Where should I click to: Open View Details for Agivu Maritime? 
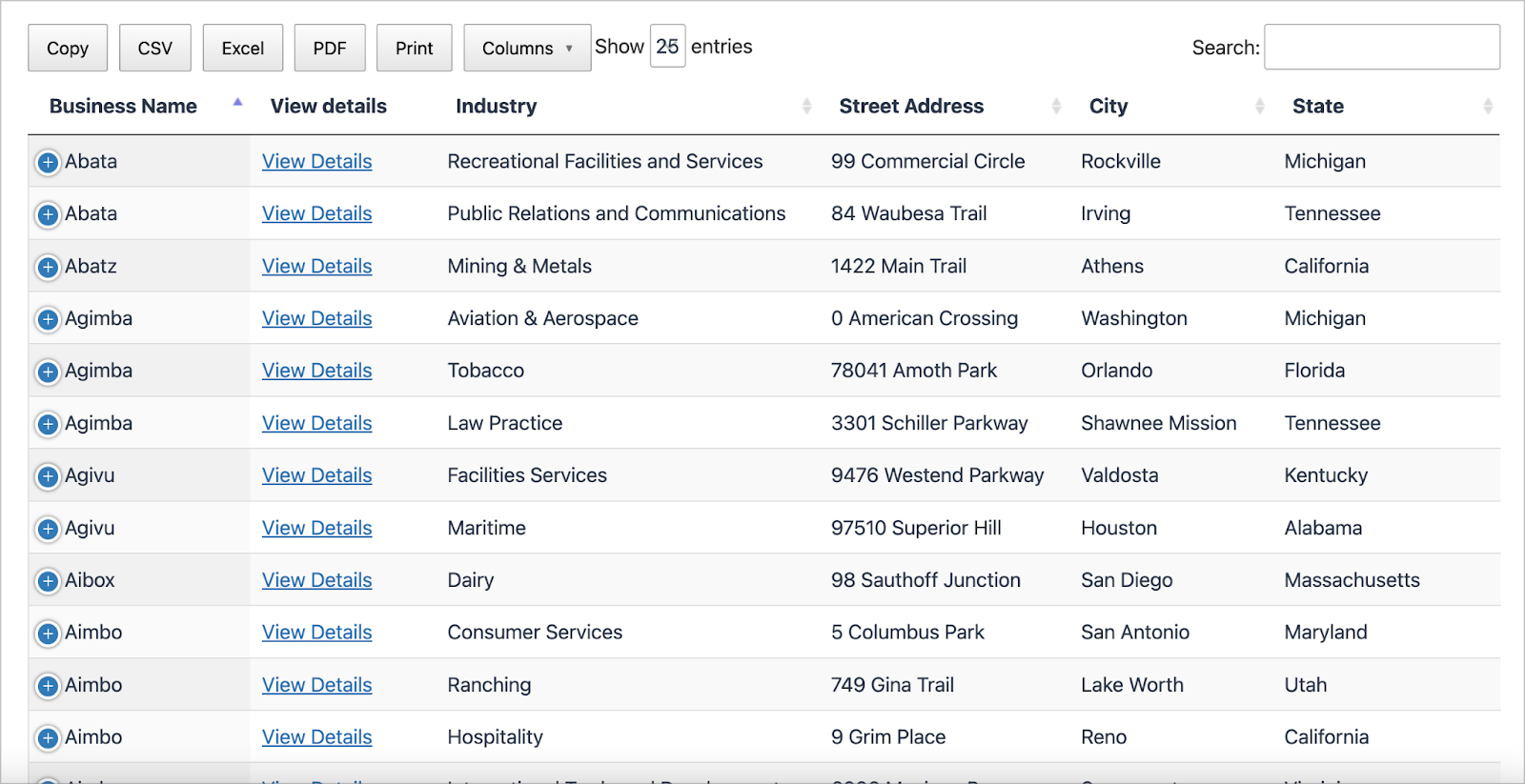tap(317, 528)
